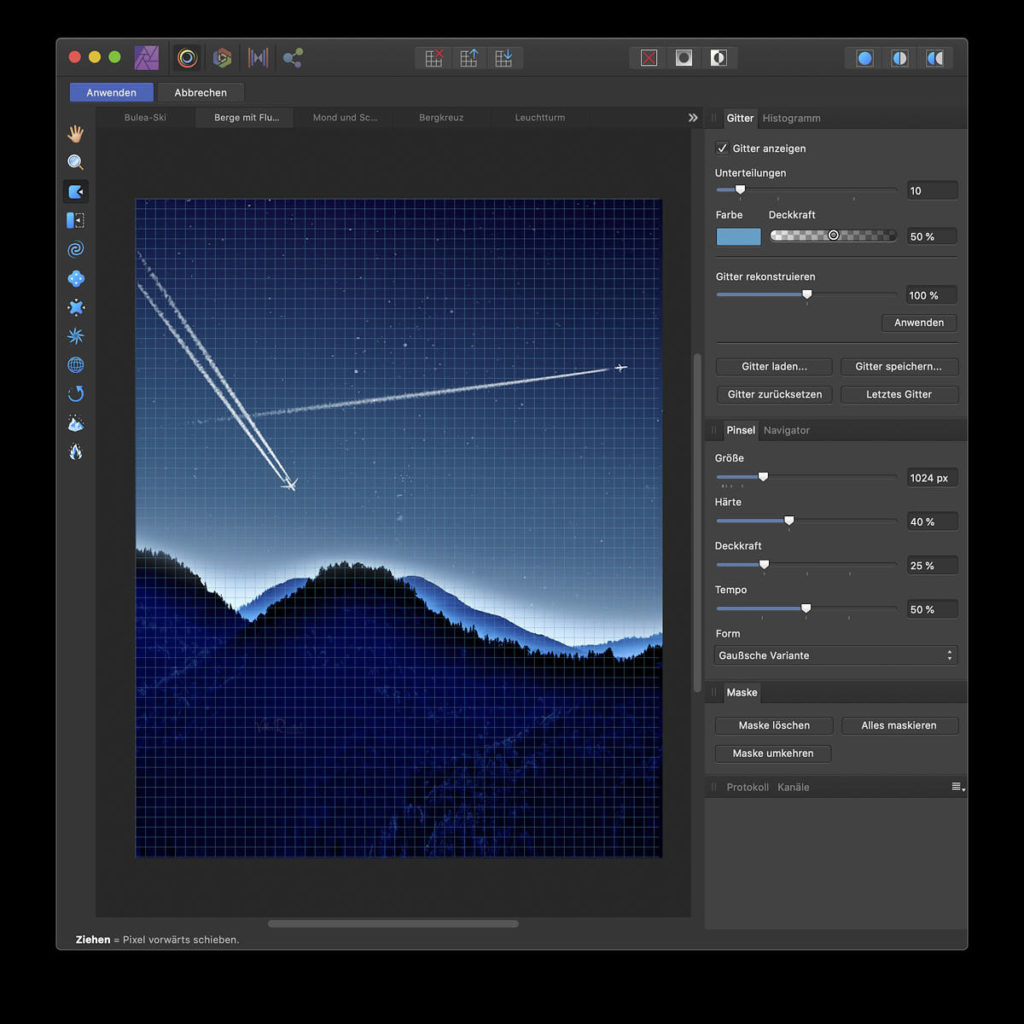1024x1024 pixels.
Task: Select the Liquify Persona circle icon
Action: [187, 57]
